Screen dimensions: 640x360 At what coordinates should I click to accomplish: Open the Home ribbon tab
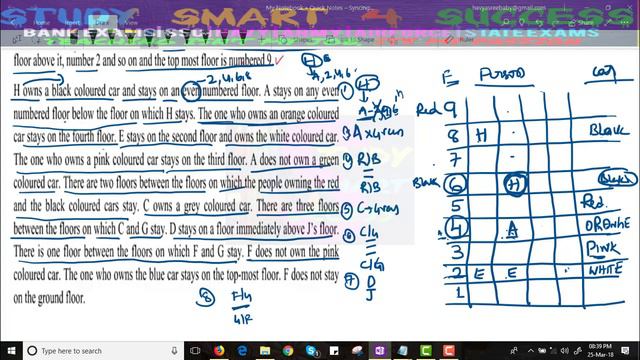coord(41,23)
